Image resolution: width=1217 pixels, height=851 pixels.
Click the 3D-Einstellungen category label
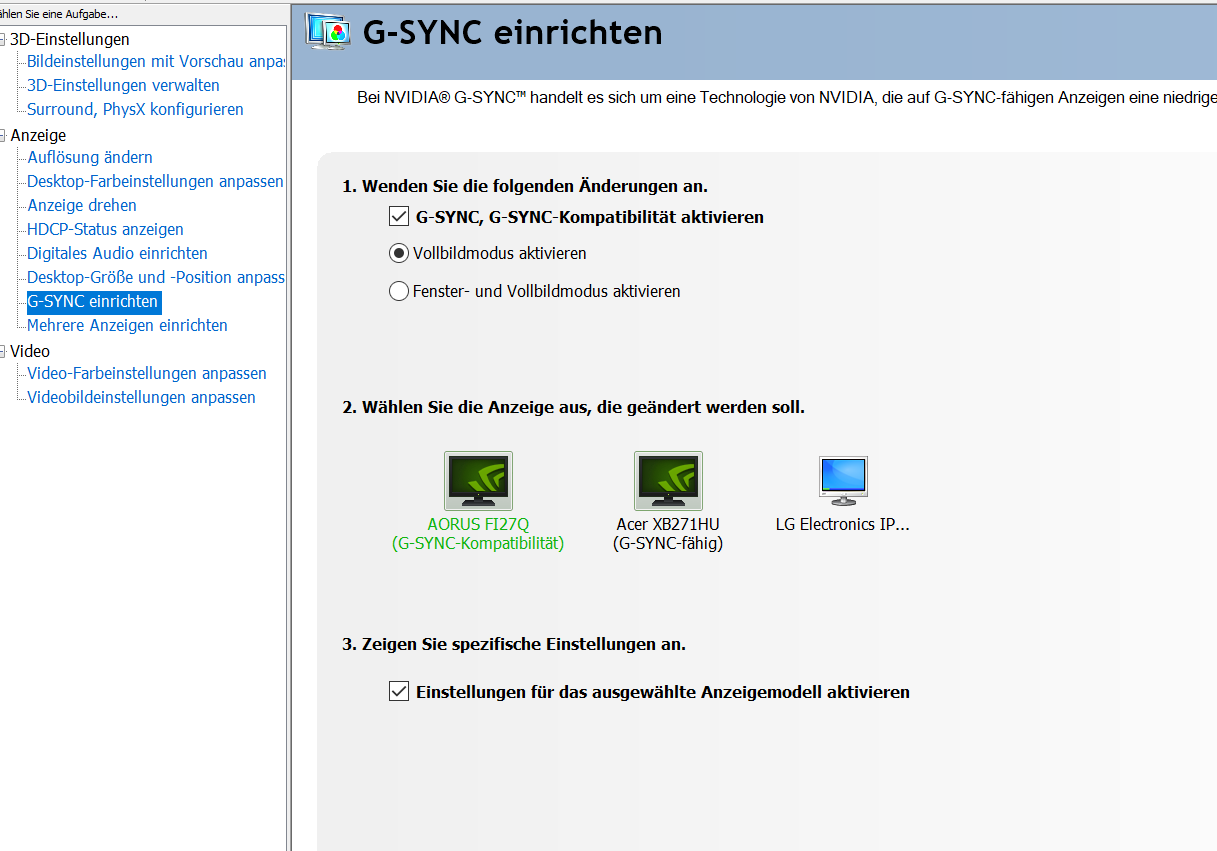click(x=70, y=39)
